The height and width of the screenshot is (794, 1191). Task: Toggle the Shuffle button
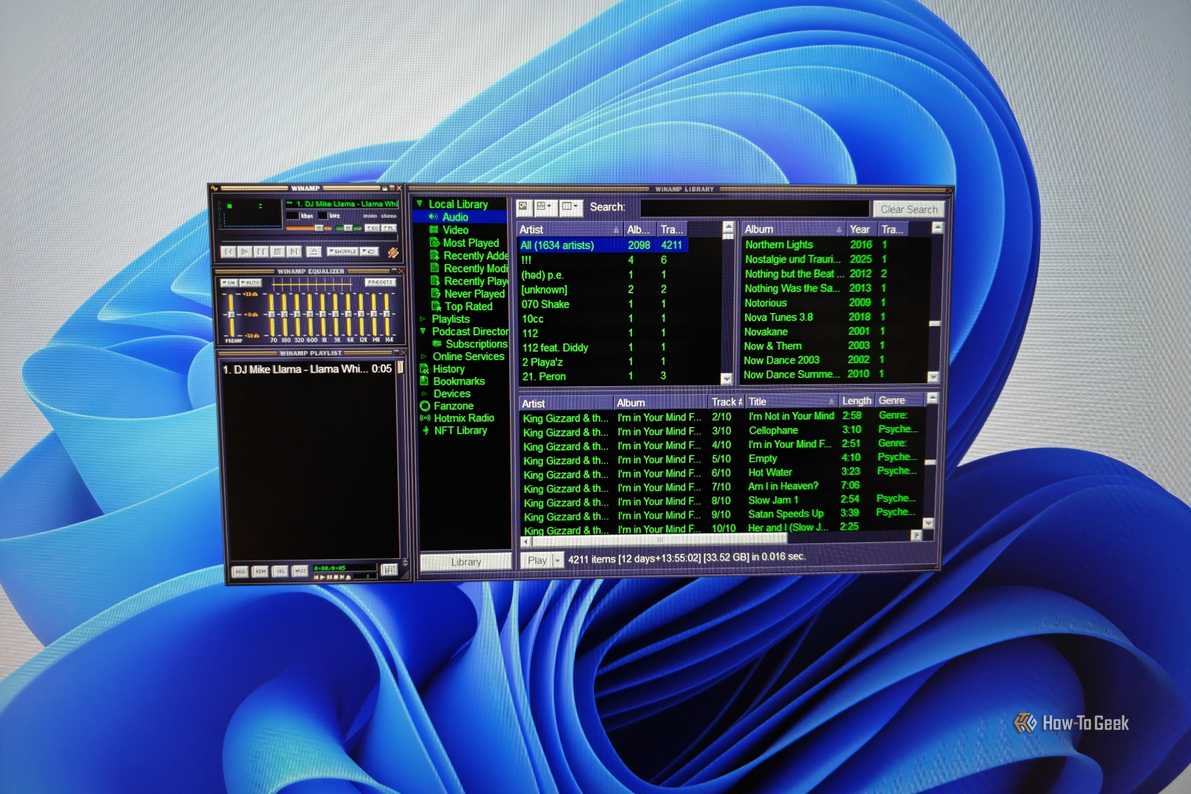[343, 251]
